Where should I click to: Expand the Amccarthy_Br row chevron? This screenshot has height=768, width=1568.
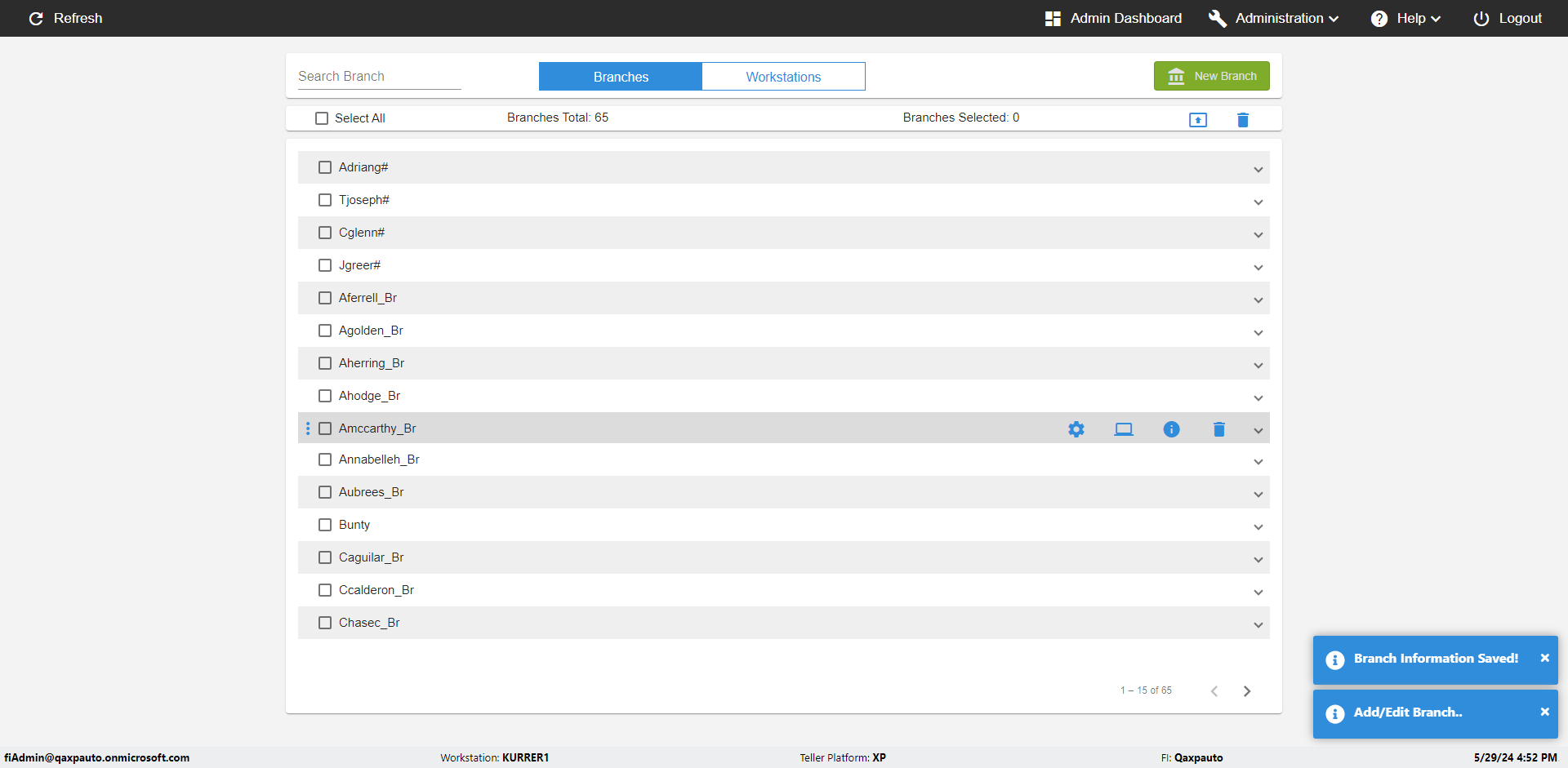(1258, 431)
